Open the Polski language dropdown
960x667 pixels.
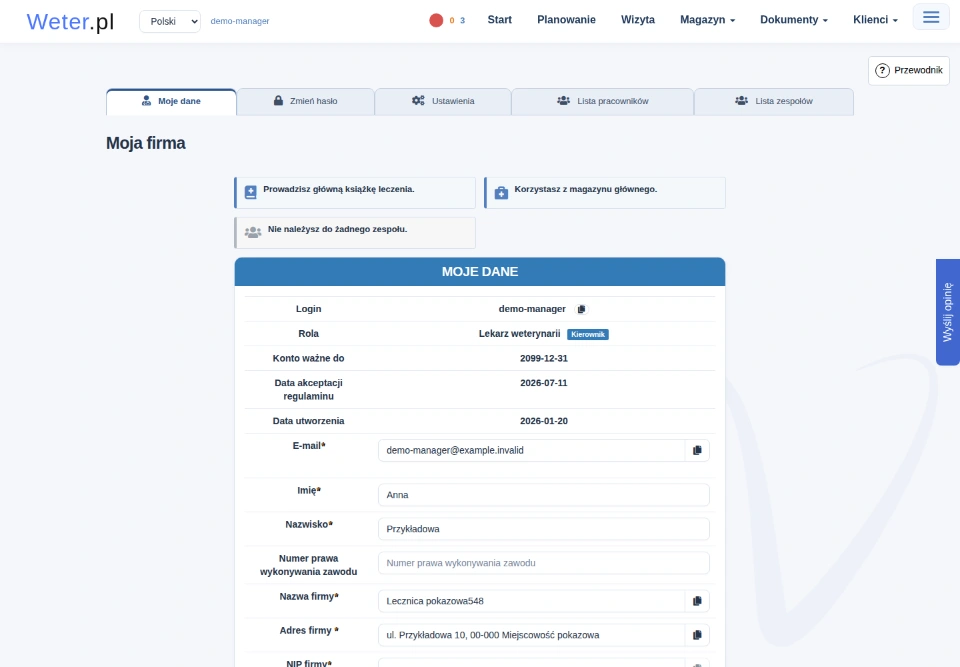(x=170, y=21)
